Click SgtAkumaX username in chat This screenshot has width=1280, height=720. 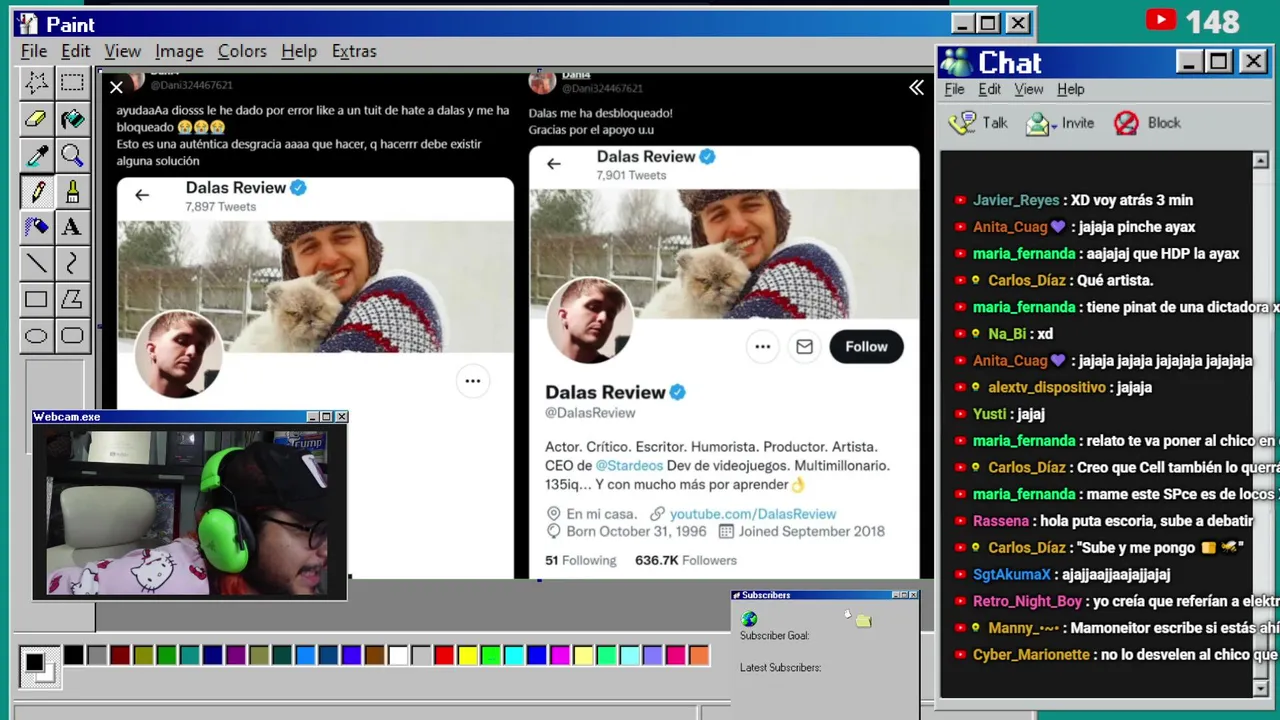(1012, 574)
